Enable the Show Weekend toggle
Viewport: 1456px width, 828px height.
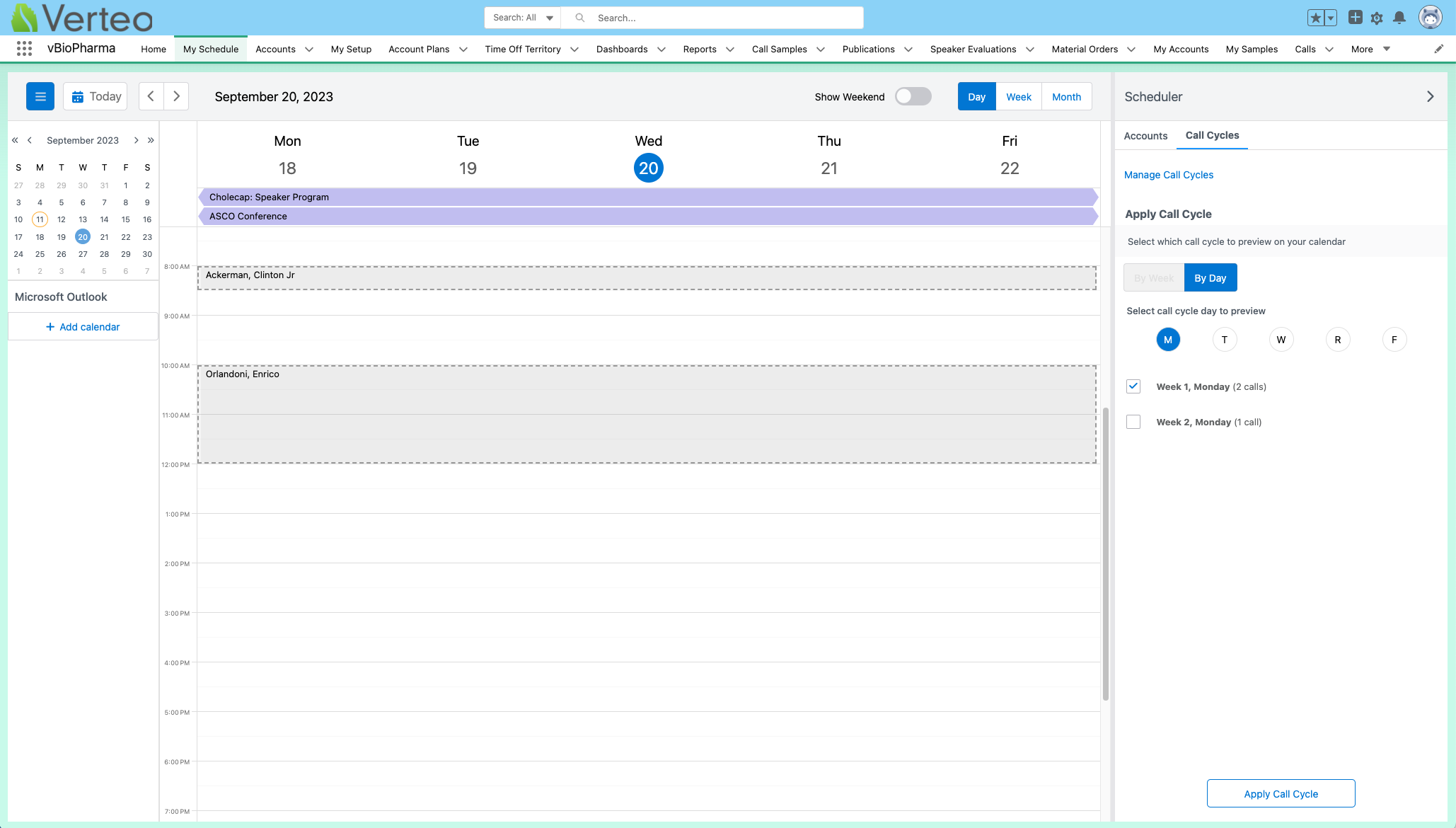913,96
